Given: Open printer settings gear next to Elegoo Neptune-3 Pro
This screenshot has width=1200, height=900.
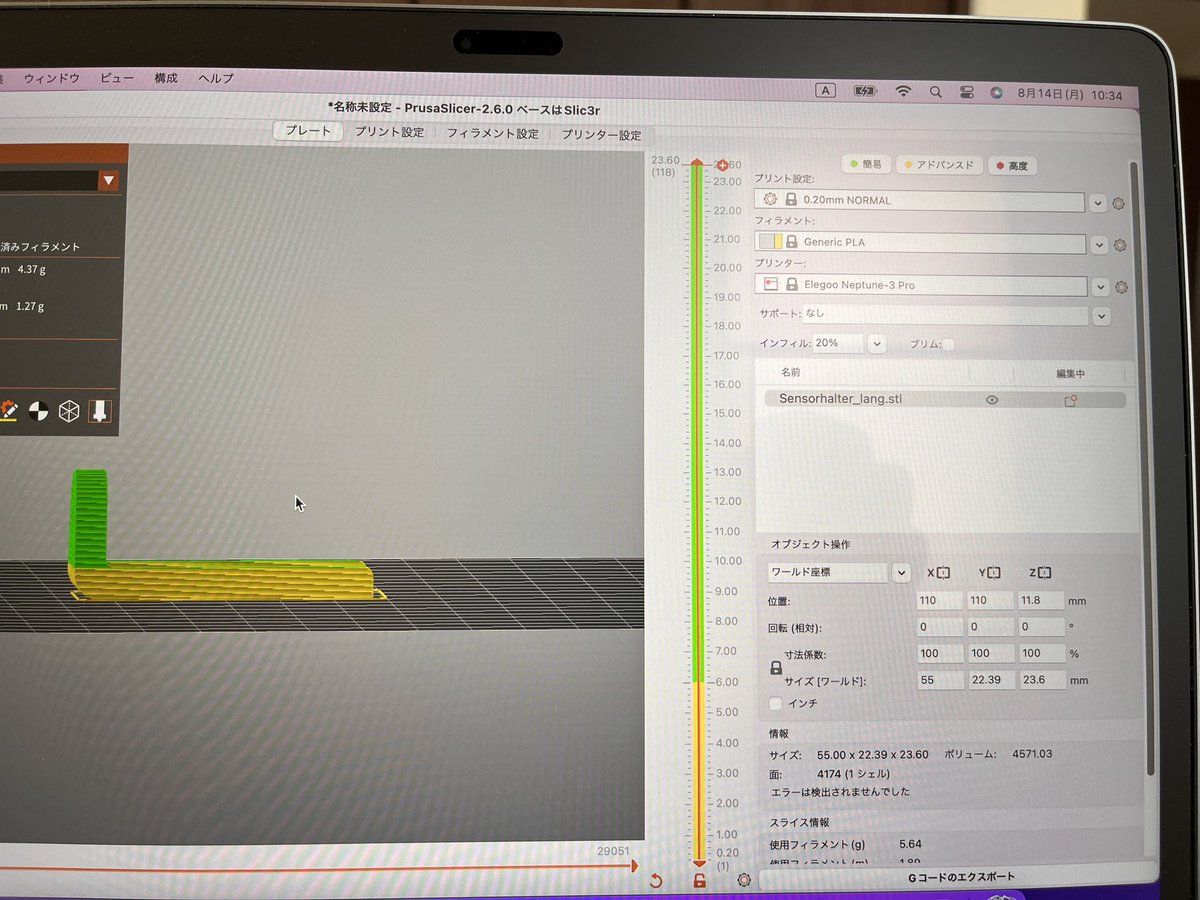Looking at the screenshot, I should (x=1121, y=287).
